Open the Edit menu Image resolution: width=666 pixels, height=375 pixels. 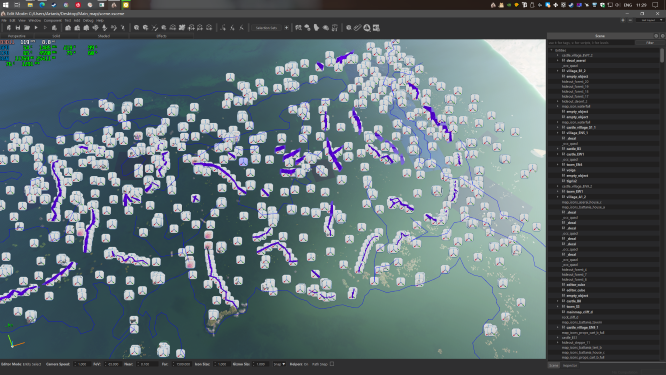(12, 20)
